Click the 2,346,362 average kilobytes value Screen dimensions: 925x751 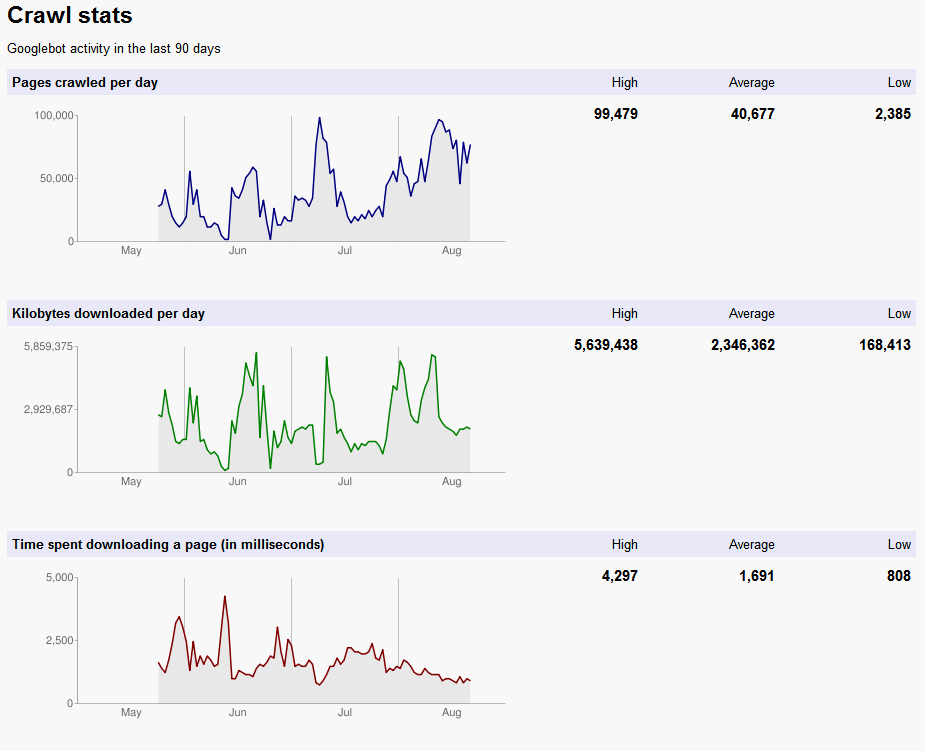(x=742, y=345)
